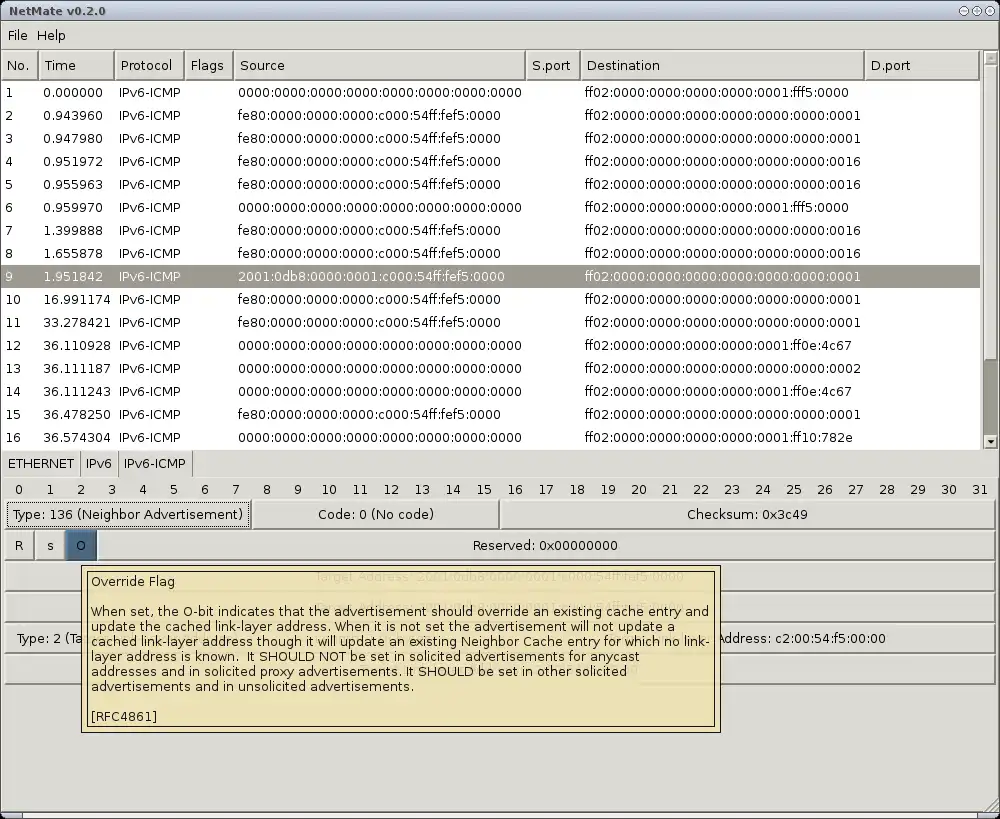Image resolution: width=1000 pixels, height=819 pixels.
Task: Click the window minimize button
Action: [x=964, y=11]
